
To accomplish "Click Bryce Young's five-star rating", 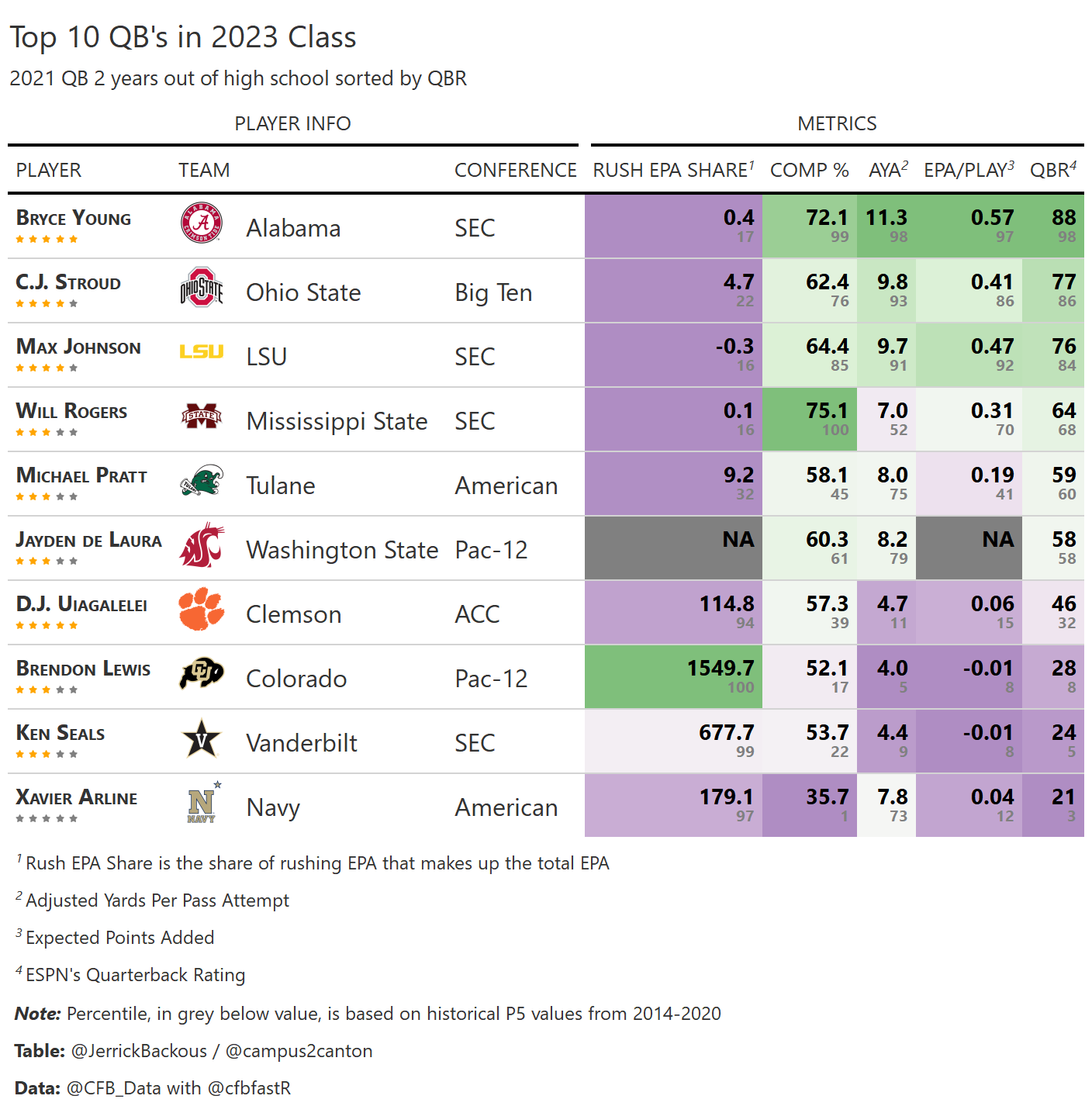I will click(47, 240).
